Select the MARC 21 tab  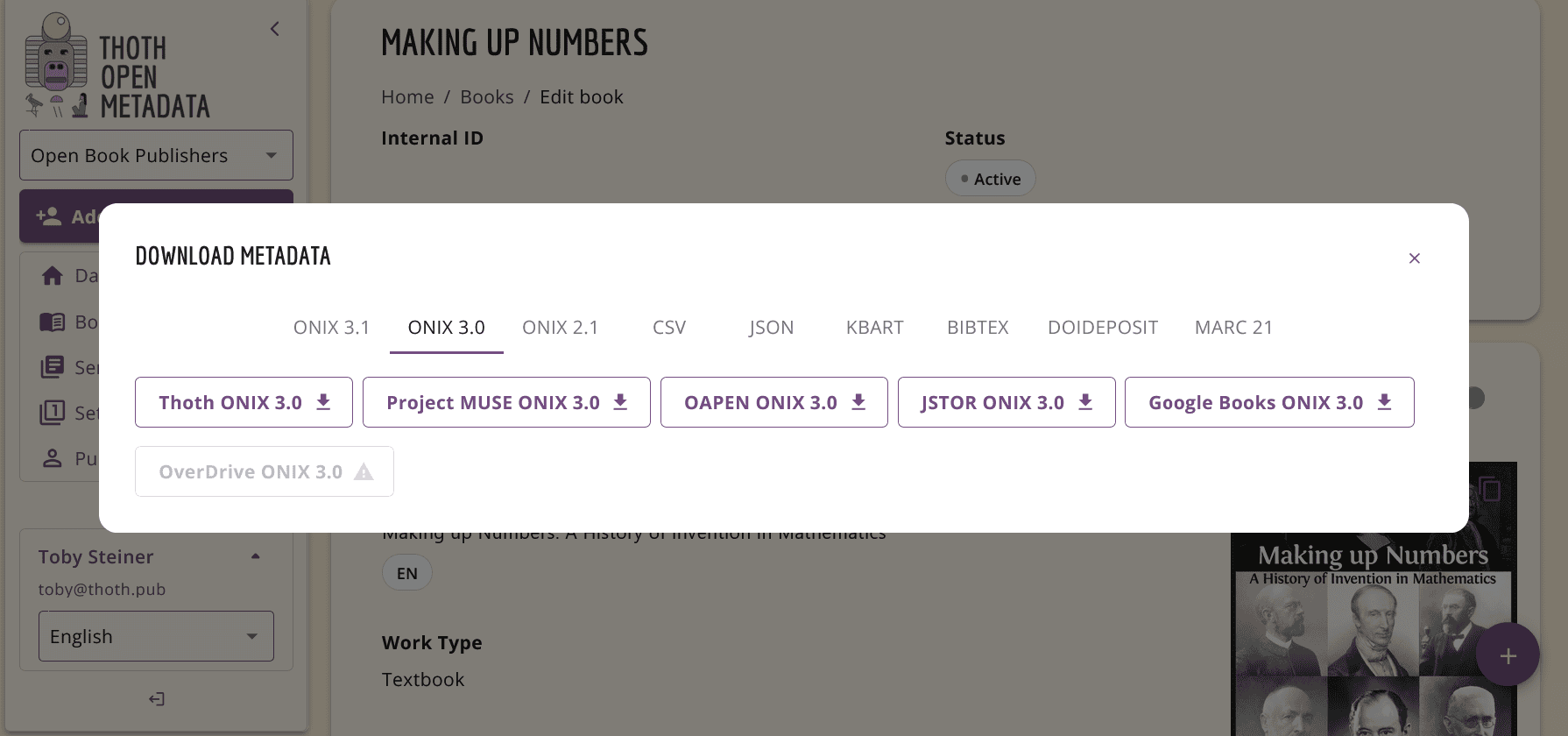pos(1233,328)
